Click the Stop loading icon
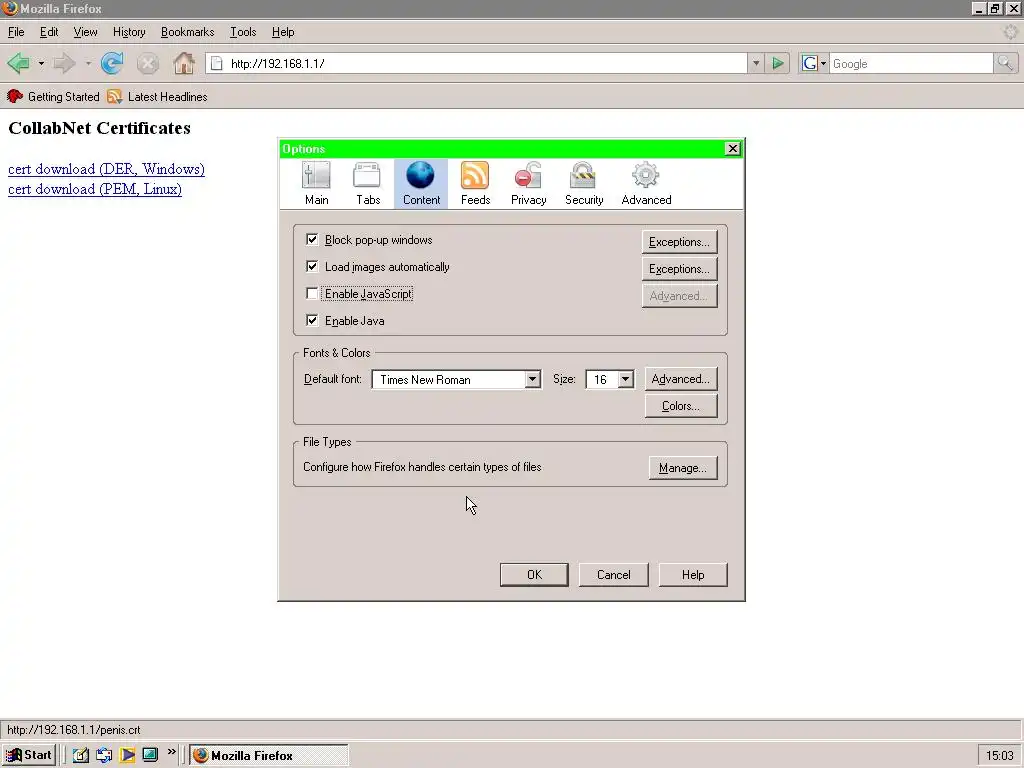This screenshot has height=768, width=1024. 148,63
